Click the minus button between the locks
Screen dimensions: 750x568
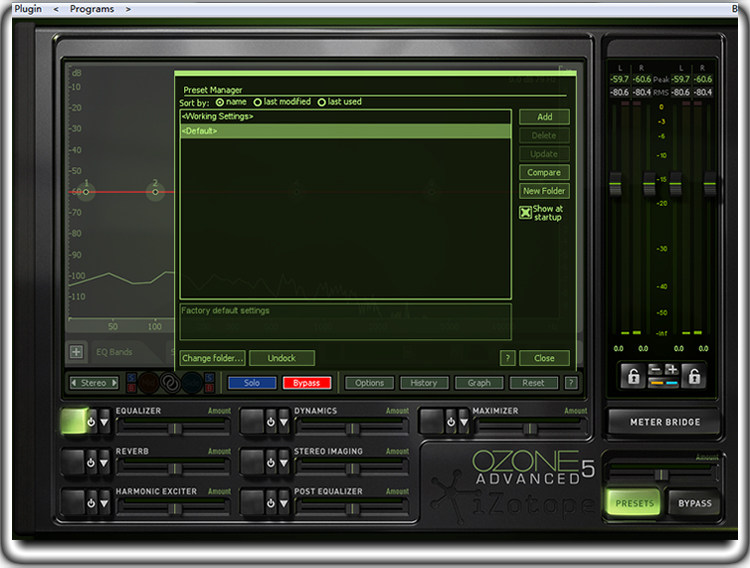pos(655,369)
